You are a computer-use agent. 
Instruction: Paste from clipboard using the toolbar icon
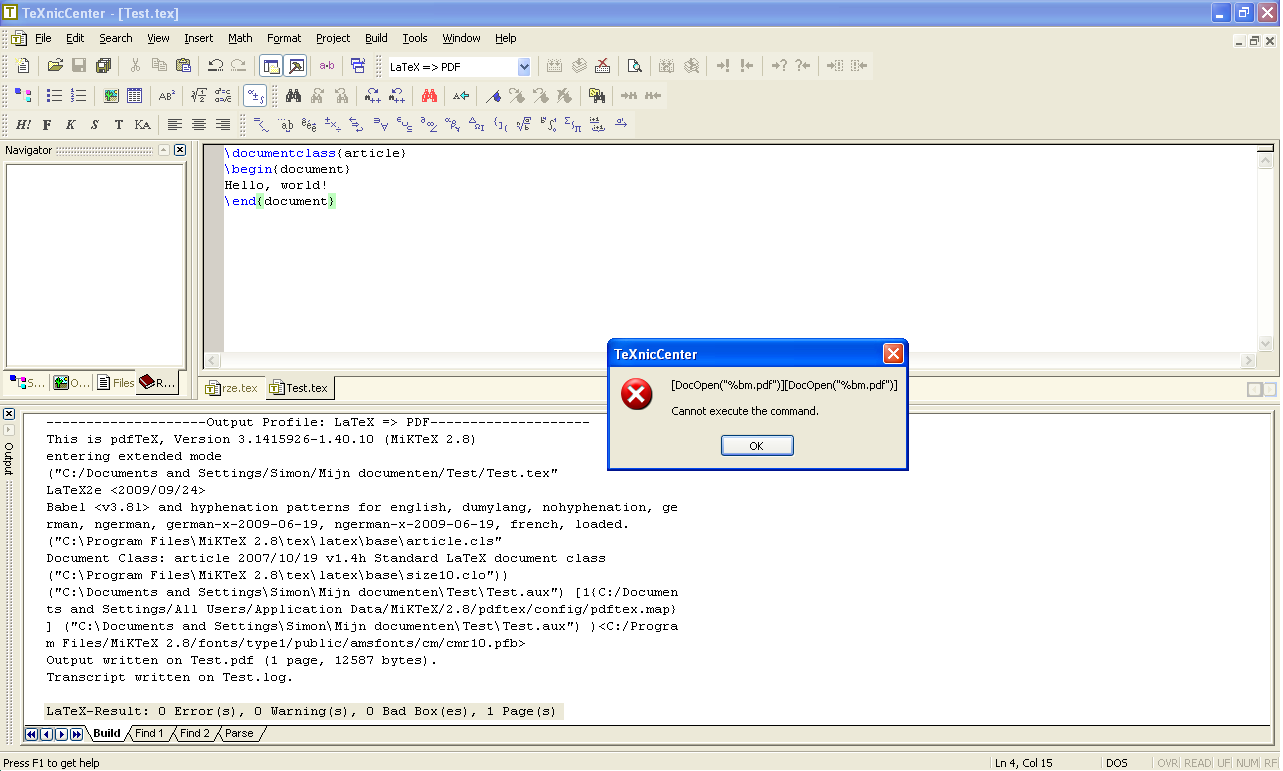coord(183,66)
